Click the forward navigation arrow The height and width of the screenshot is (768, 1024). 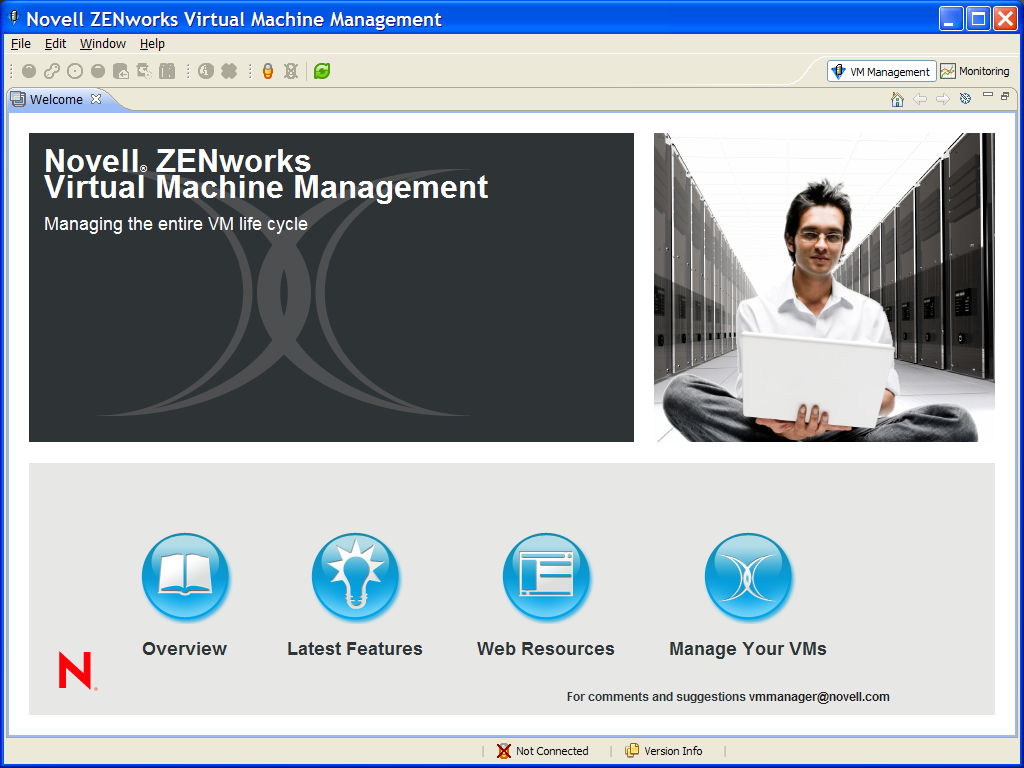point(943,98)
